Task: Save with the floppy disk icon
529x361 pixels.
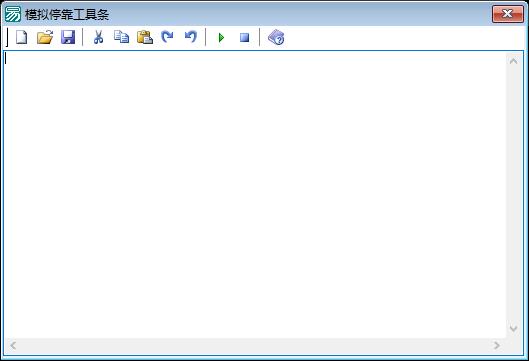Action: pyautogui.click(x=68, y=37)
